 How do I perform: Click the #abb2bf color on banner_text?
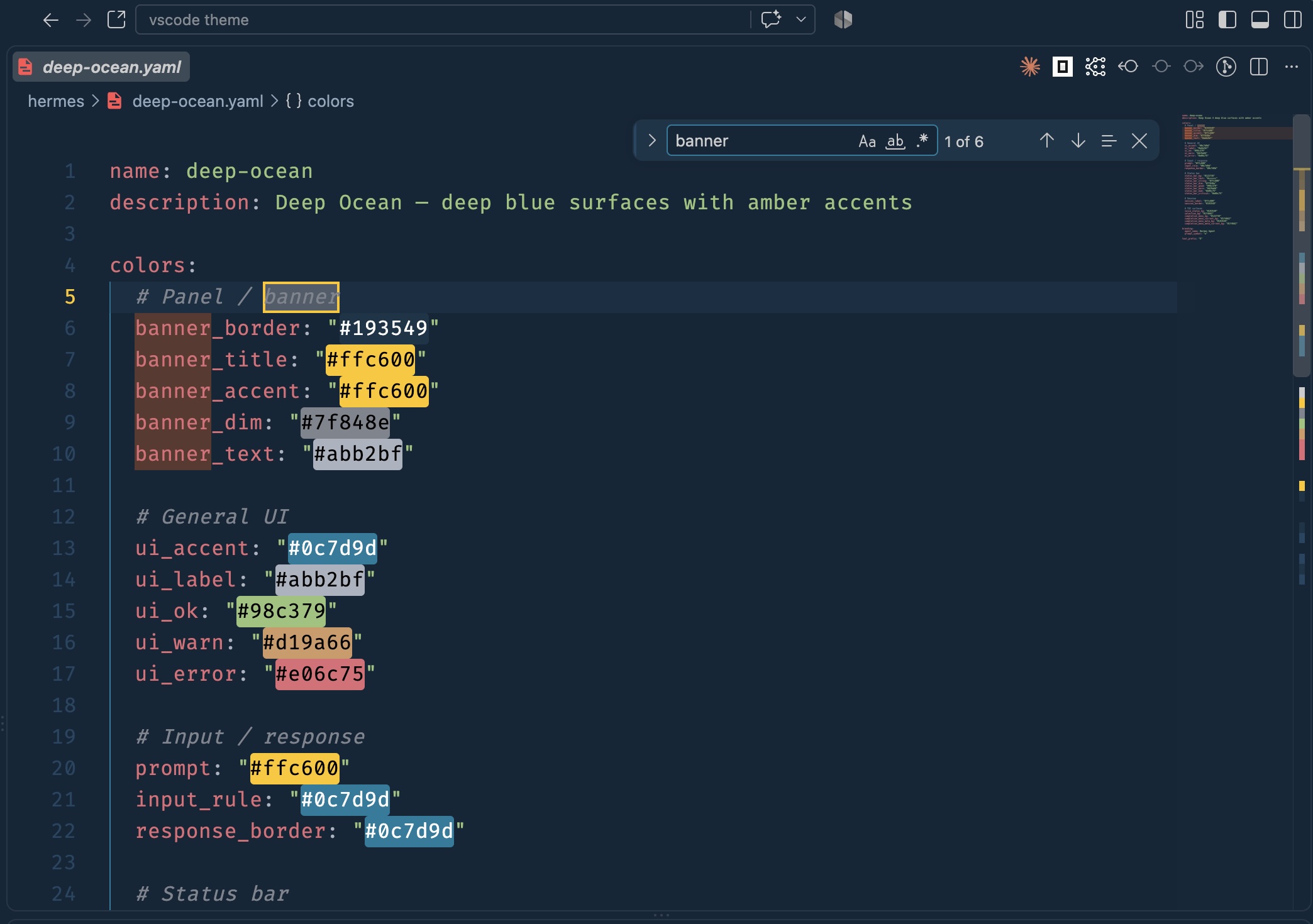(358, 454)
